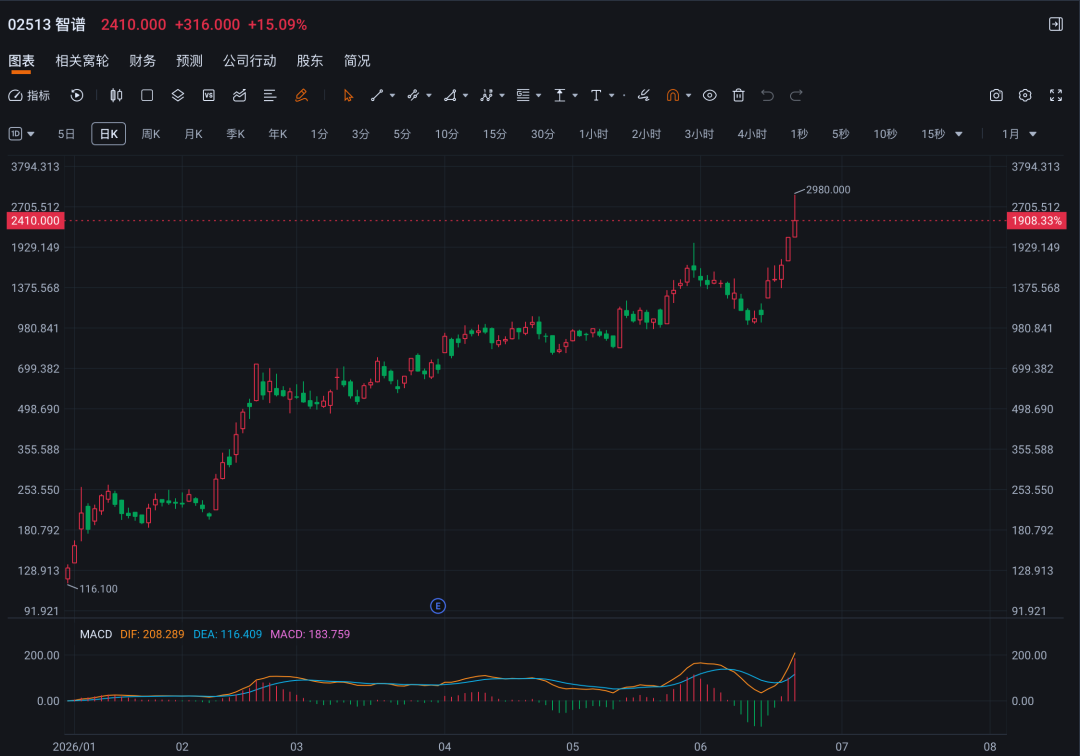Expand the channel line tool dropdown arrow
The image size is (1080, 756).
(429, 96)
